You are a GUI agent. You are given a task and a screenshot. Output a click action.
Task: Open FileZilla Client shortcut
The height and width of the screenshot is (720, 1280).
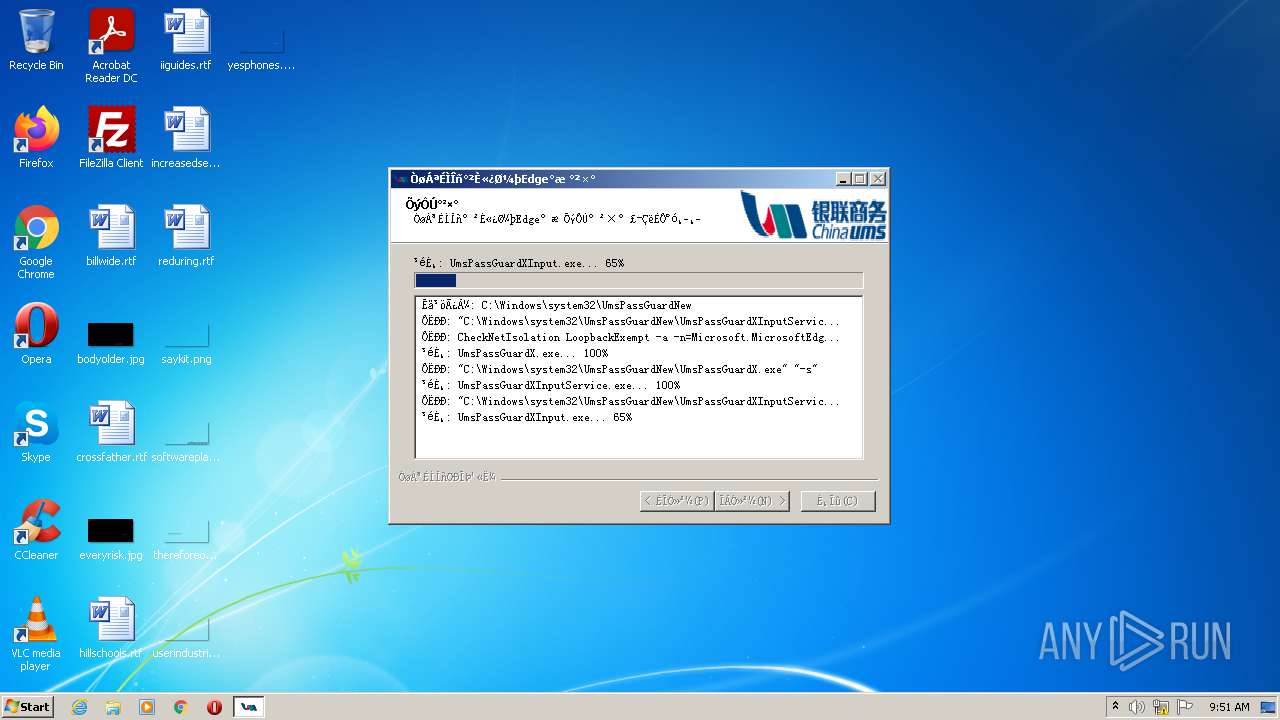click(111, 138)
